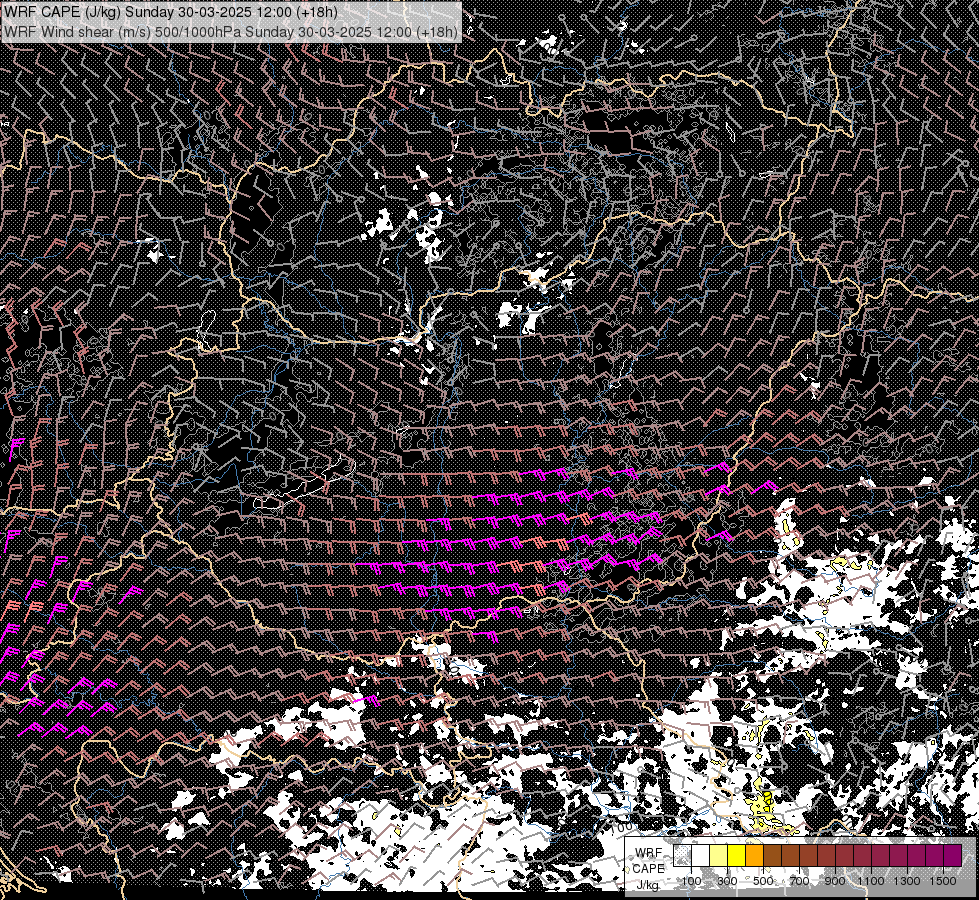
Task: Click the WRF Wind shear title line
Action: (231, 31)
